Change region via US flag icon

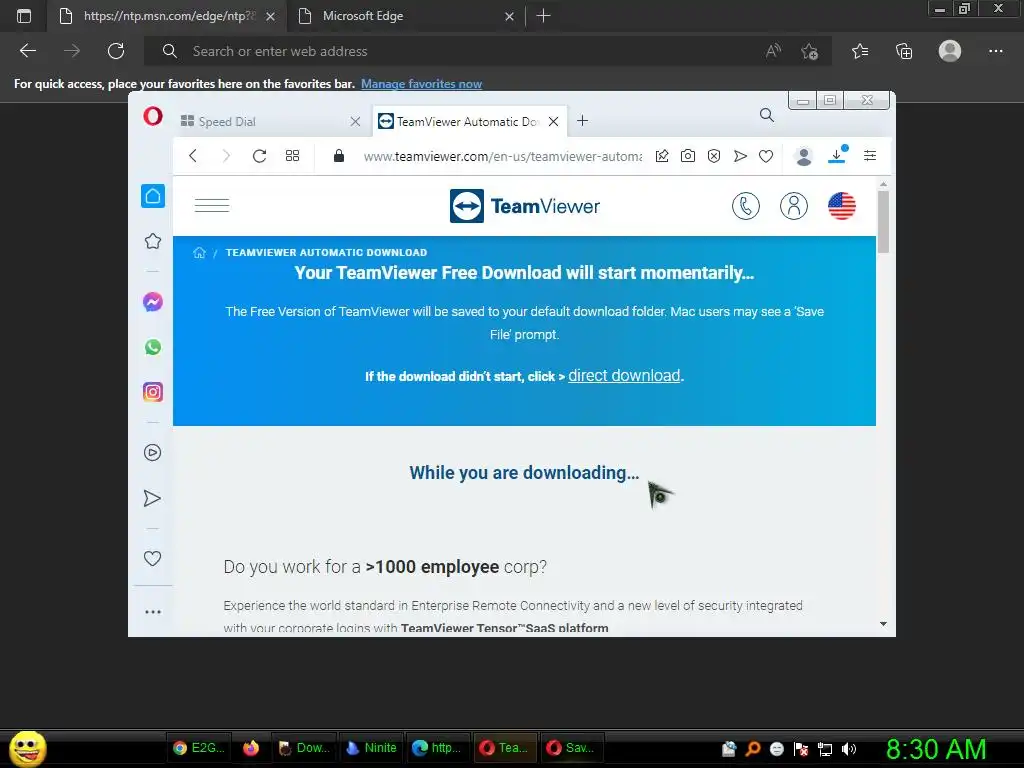(842, 206)
